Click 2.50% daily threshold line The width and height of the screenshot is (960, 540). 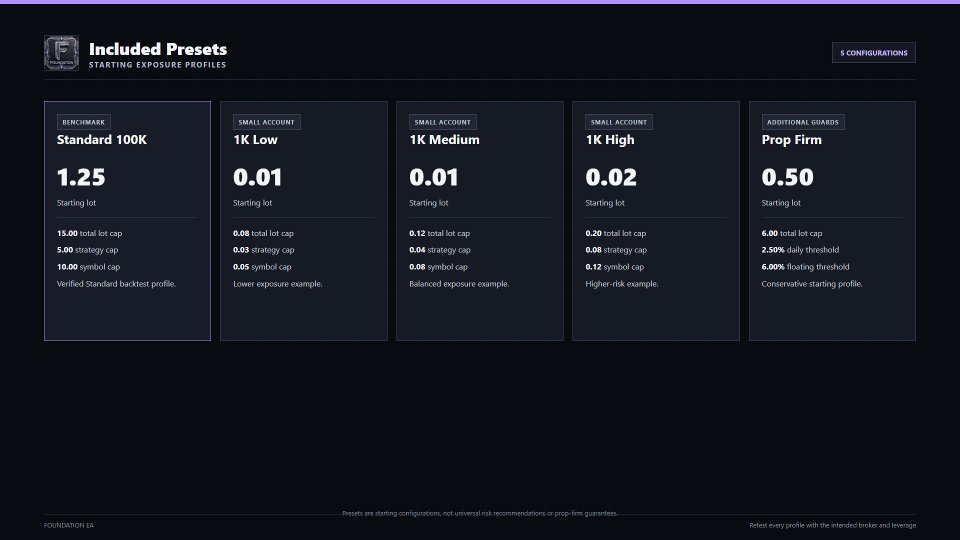(800, 250)
